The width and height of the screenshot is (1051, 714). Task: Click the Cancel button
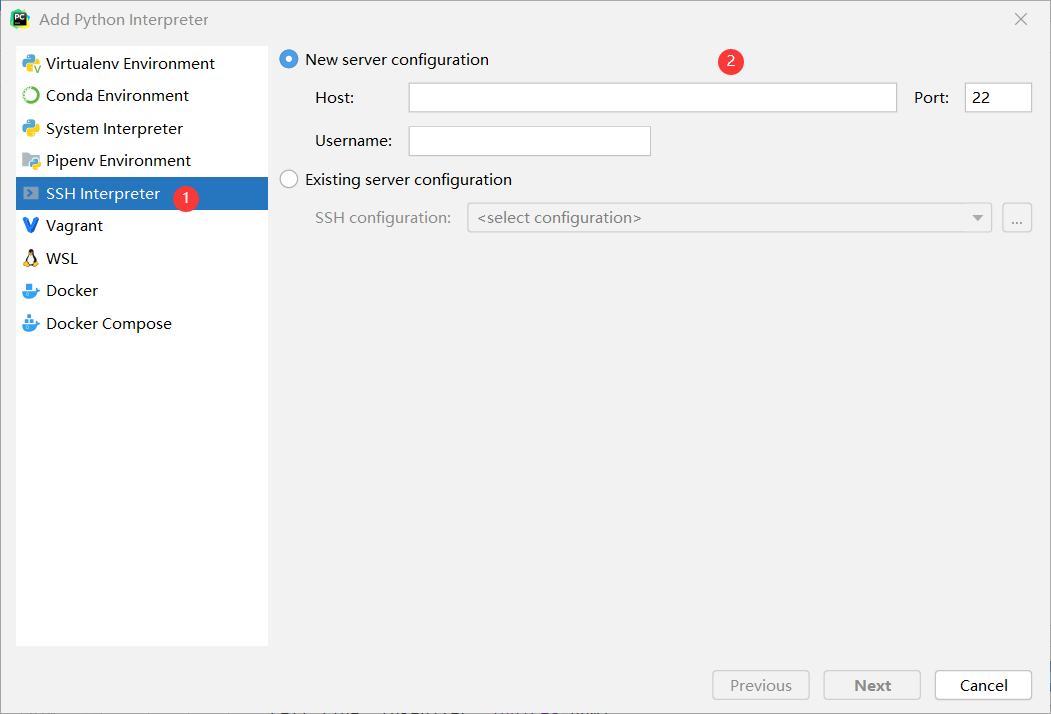pos(983,685)
